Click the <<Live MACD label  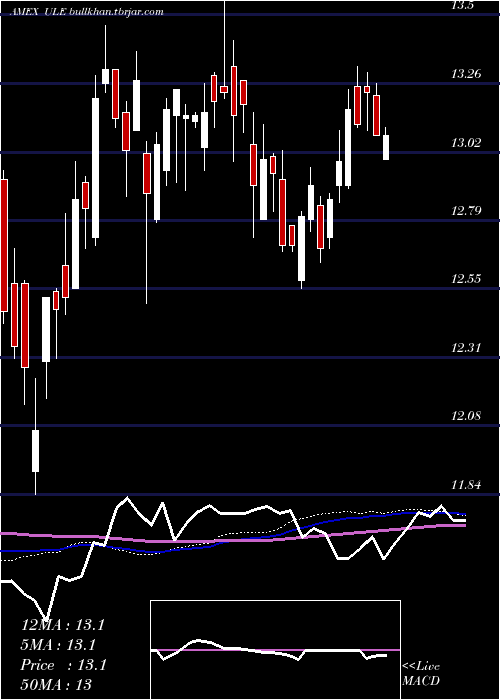point(421,674)
